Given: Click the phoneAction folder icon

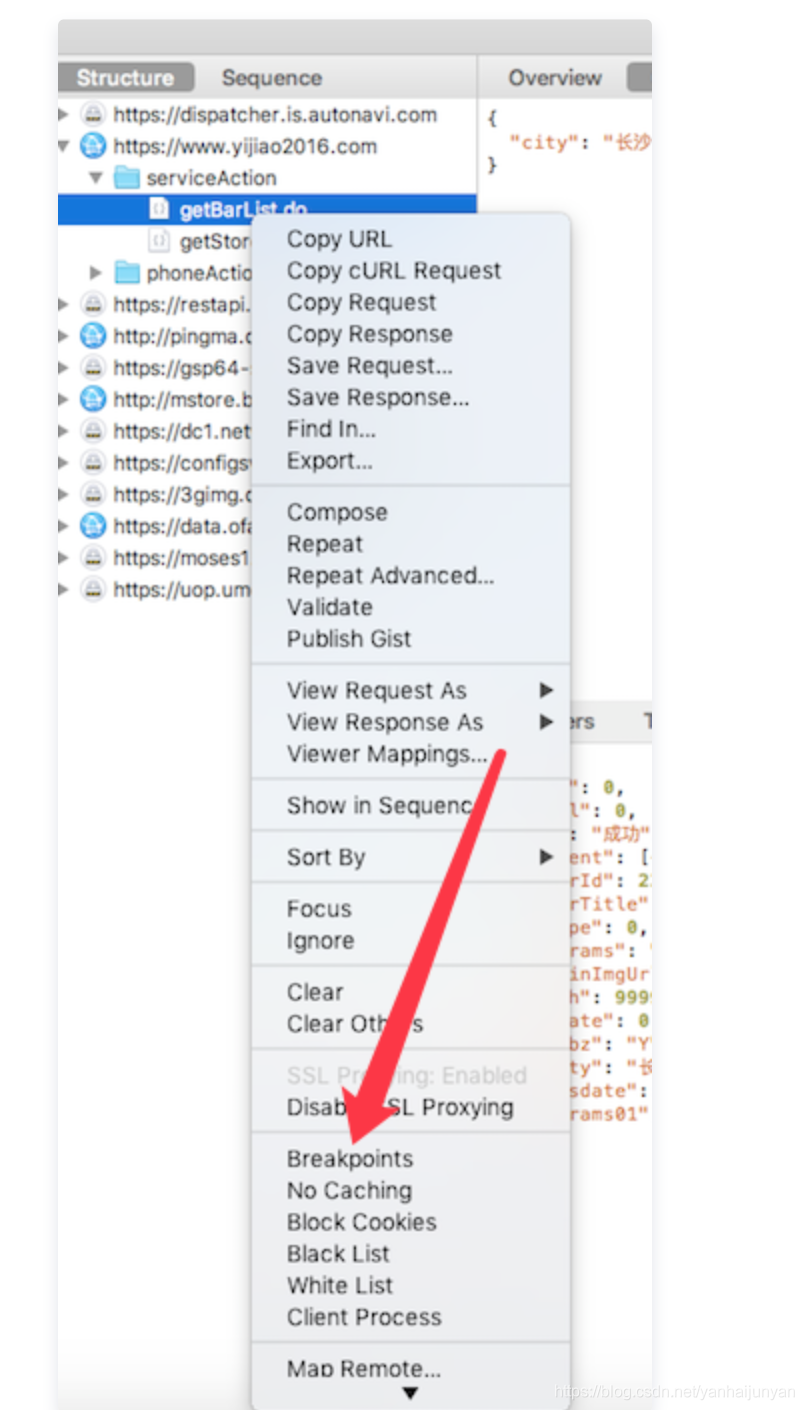Looking at the screenshot, I should pos(126,273).
